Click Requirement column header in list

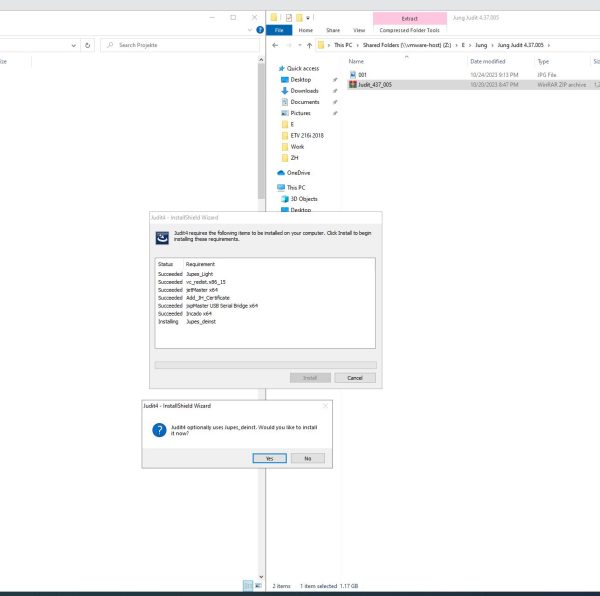coord(200,264)
